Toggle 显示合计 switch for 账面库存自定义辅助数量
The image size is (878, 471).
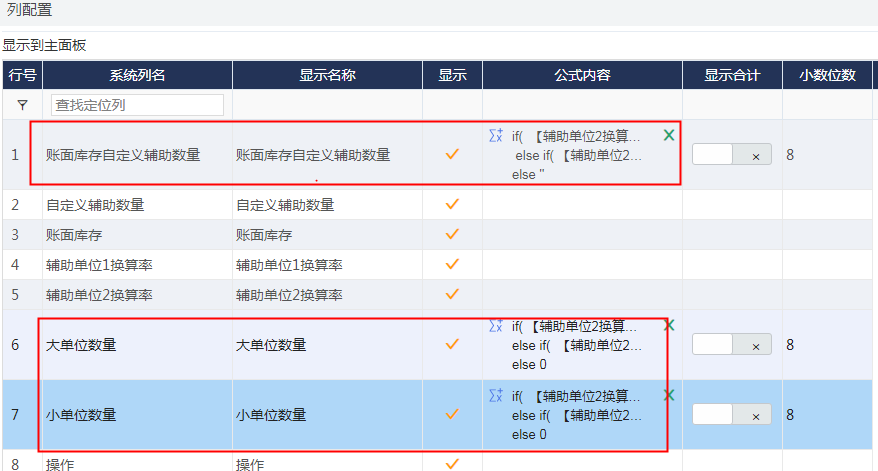(731, 155)
